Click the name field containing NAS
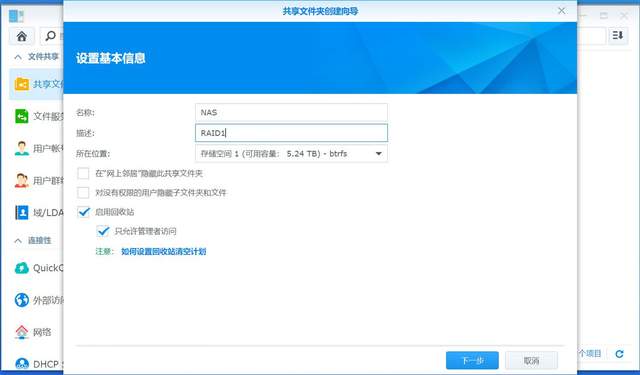This screenshot has height=375, width=640. click(x=291, y=112)
